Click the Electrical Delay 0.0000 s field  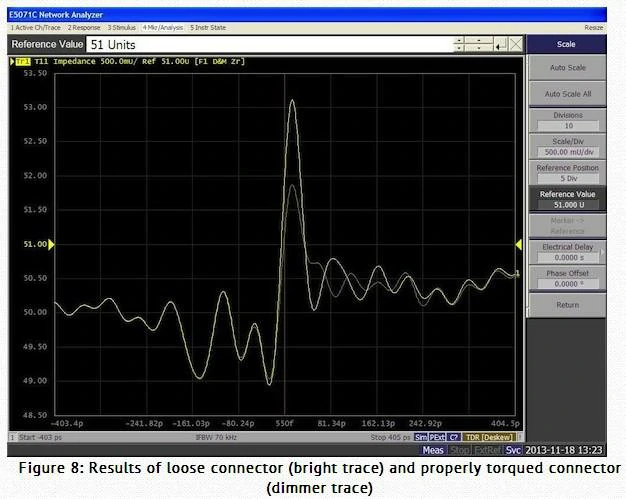569,257
